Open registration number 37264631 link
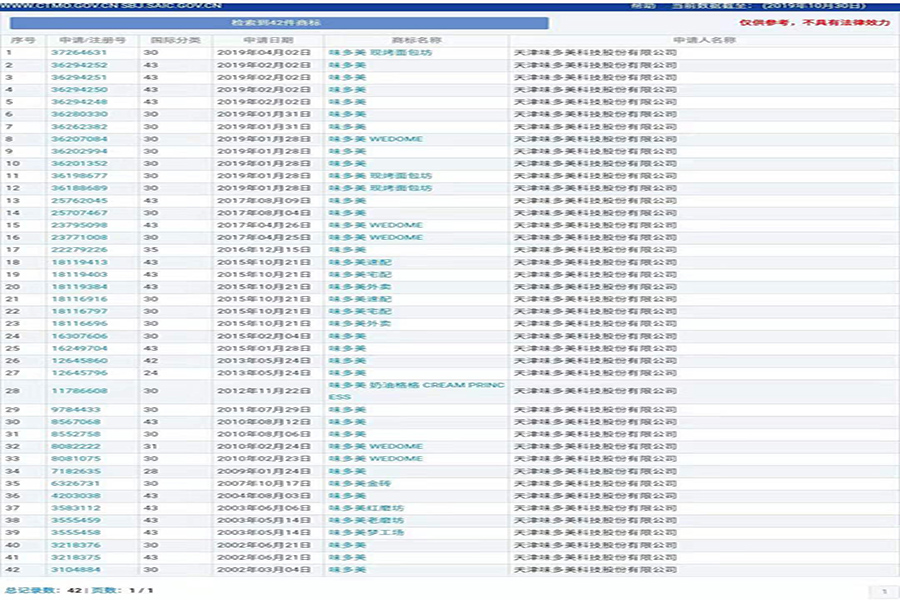900x600 pixels. point(79,52)
